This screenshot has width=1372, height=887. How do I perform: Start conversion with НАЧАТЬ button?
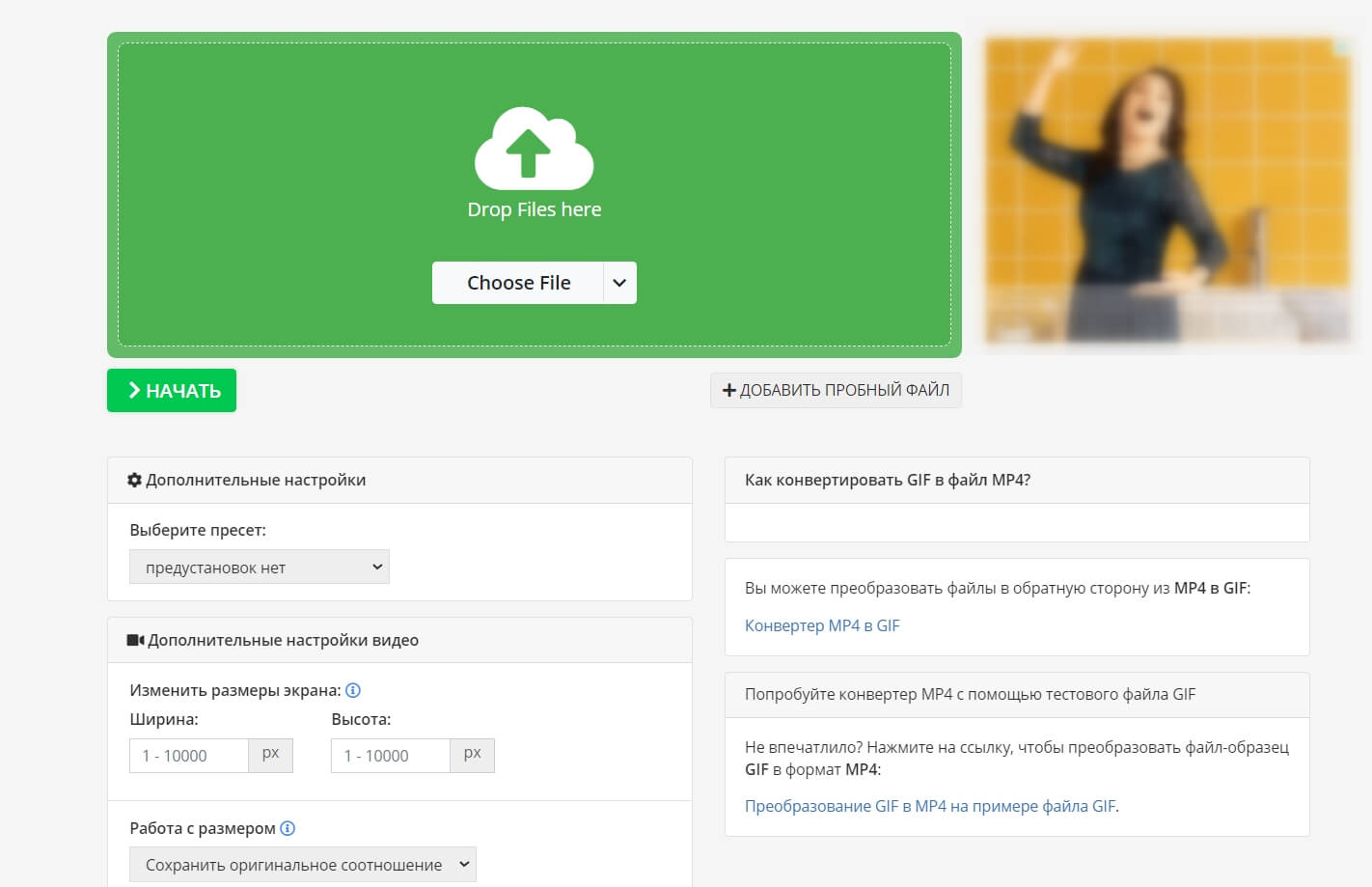coord(172,390)
